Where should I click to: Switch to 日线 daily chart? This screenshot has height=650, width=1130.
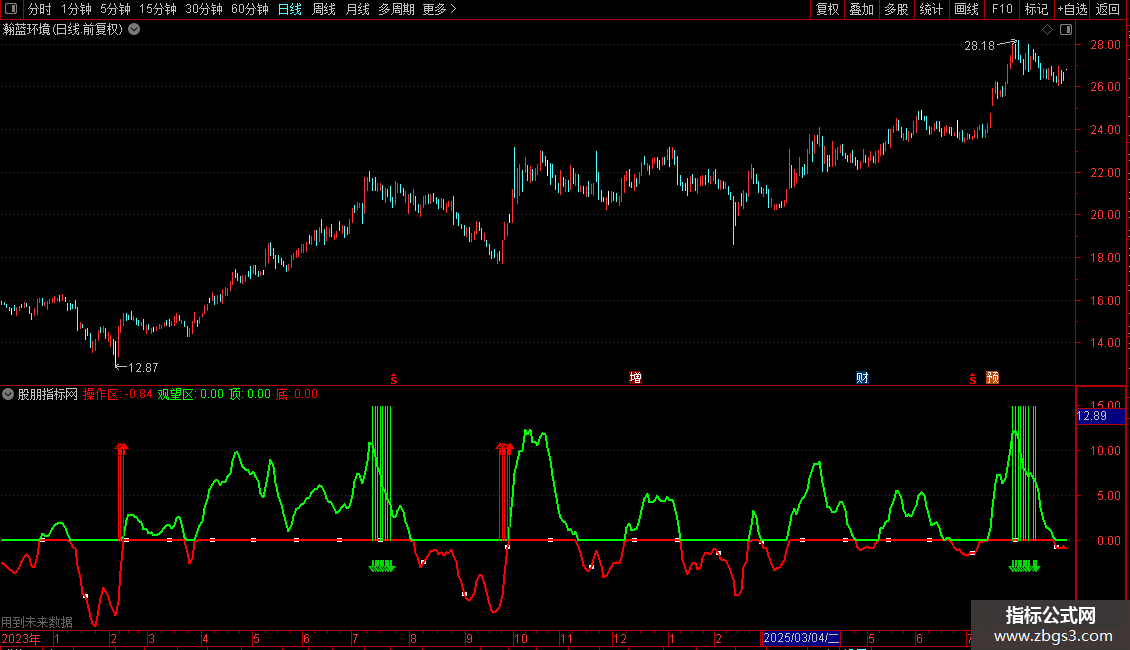click(x=290, y=9)
